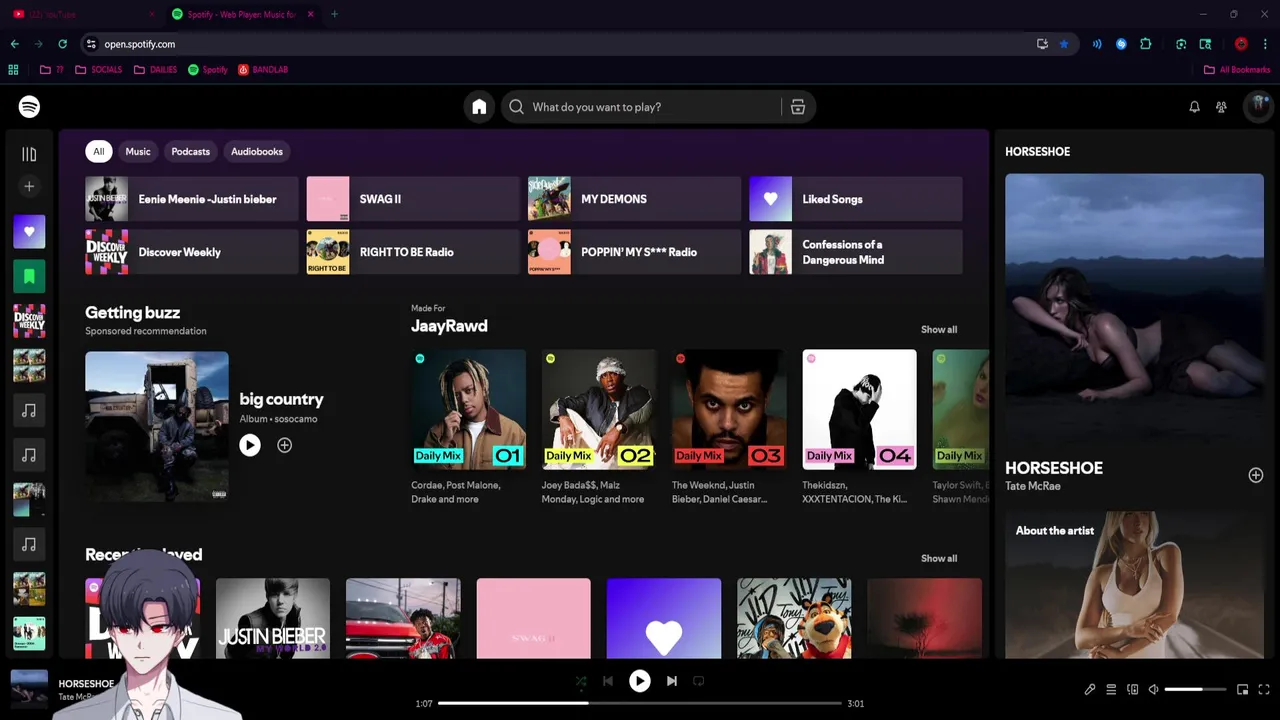Skip to next track
This screenshot has width=1280, height=720.
(x=672, y=681)
